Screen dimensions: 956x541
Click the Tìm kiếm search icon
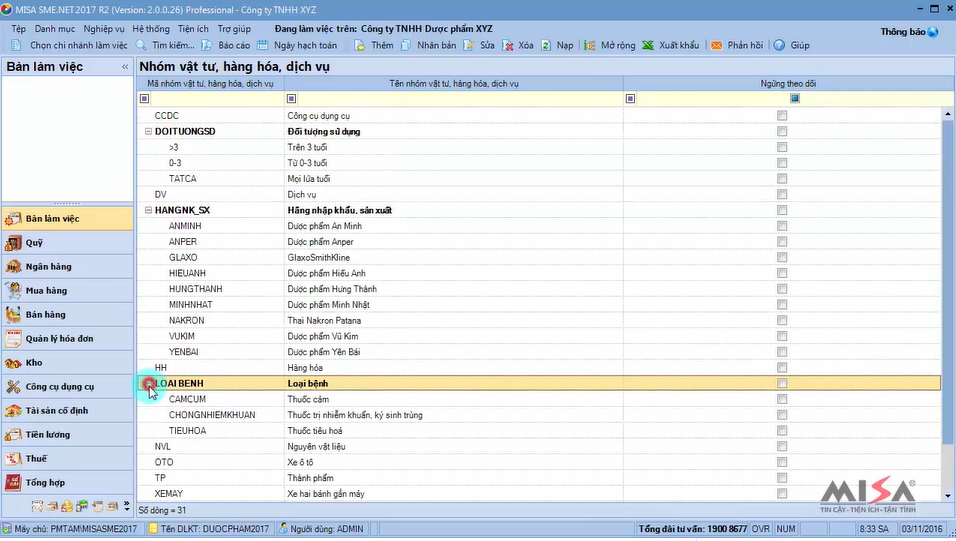coord(141,45)
